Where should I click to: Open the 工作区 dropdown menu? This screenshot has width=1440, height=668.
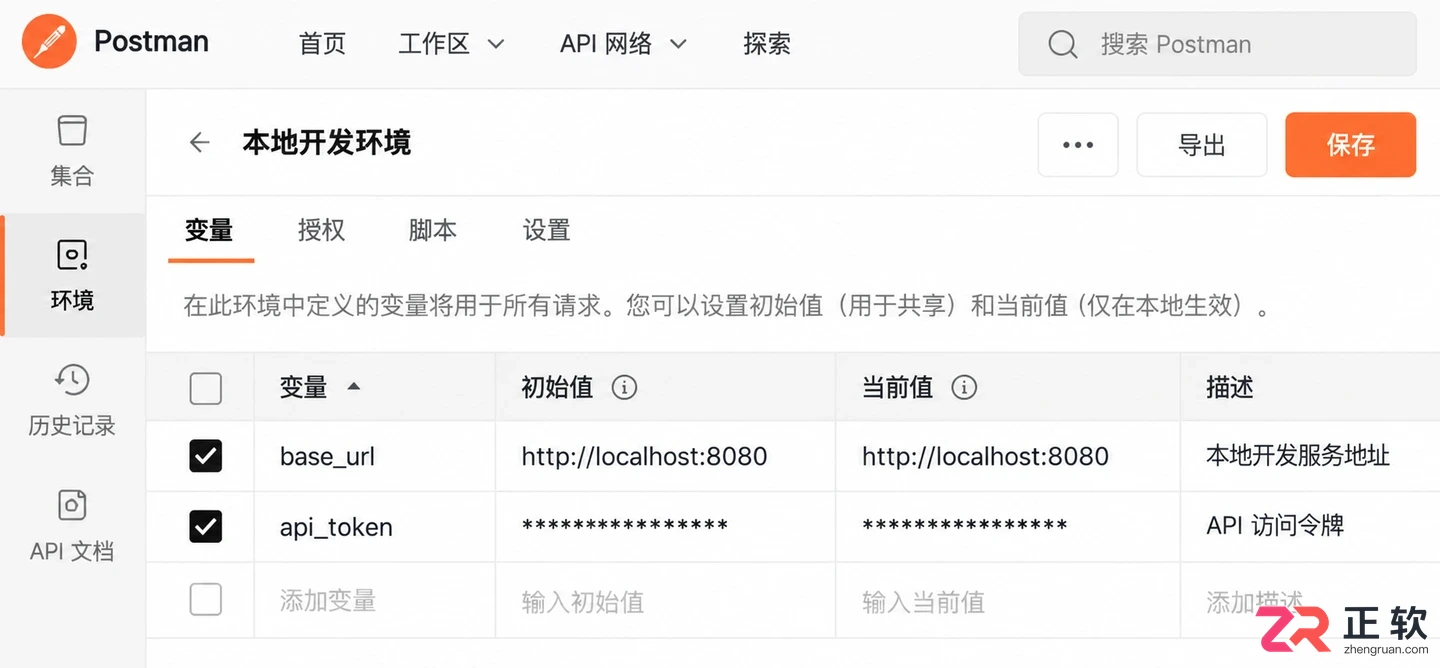(452, 44)
